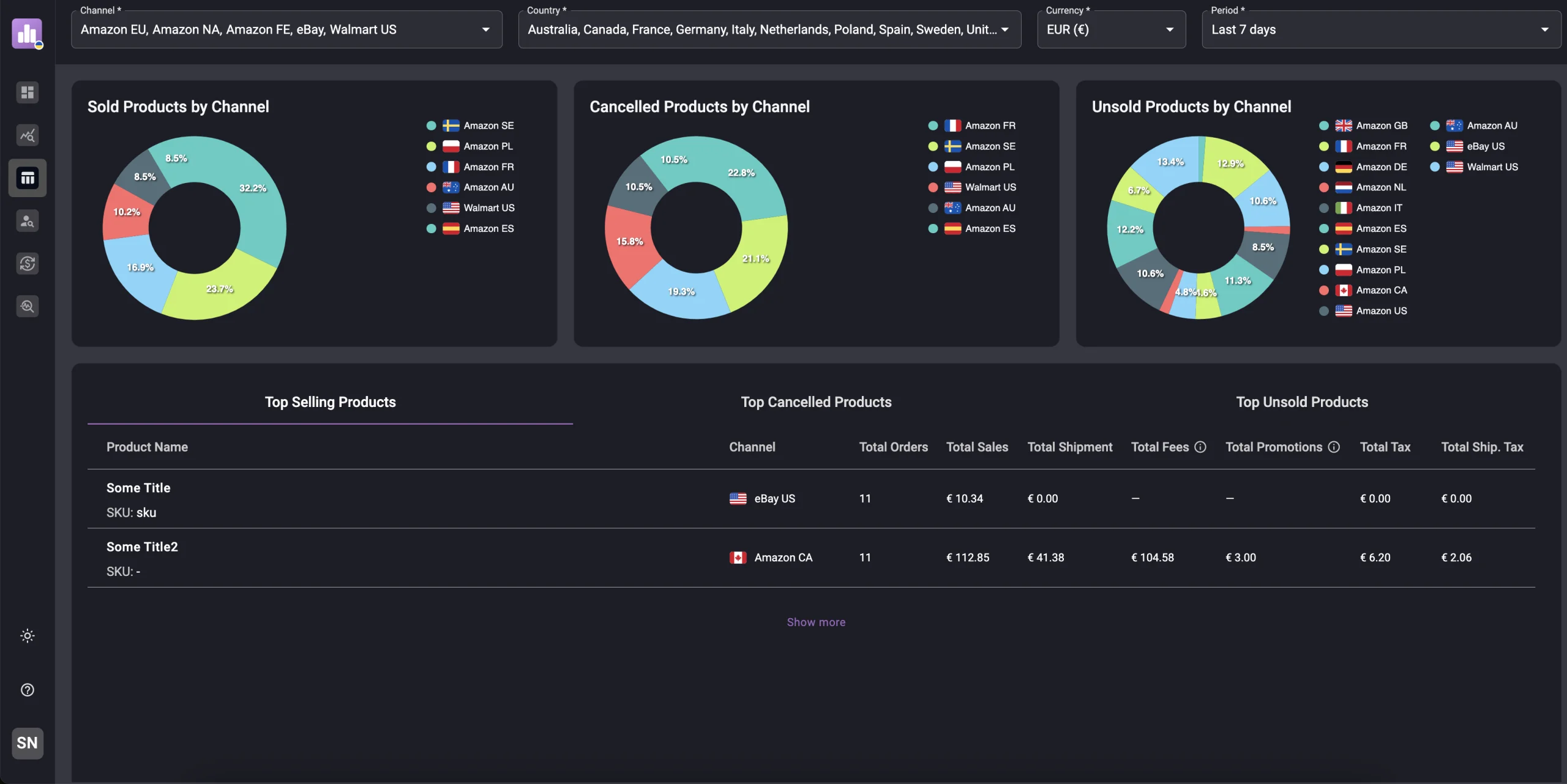Toggle the light/dark theme sun icon
Viewport: 1567px width, 784px height.
(28, 636)
